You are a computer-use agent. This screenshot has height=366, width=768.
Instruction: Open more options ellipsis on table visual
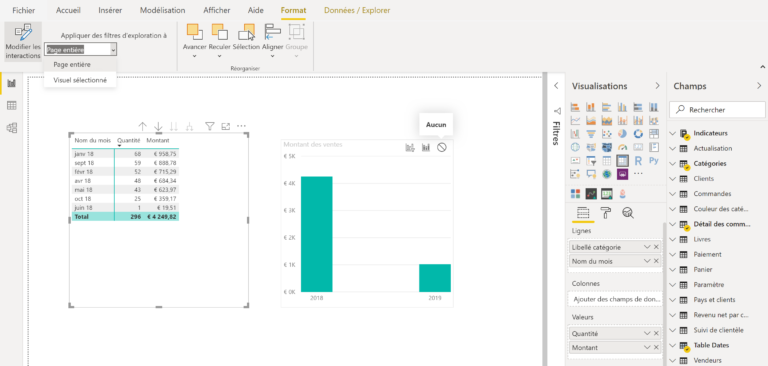point(241,126)
